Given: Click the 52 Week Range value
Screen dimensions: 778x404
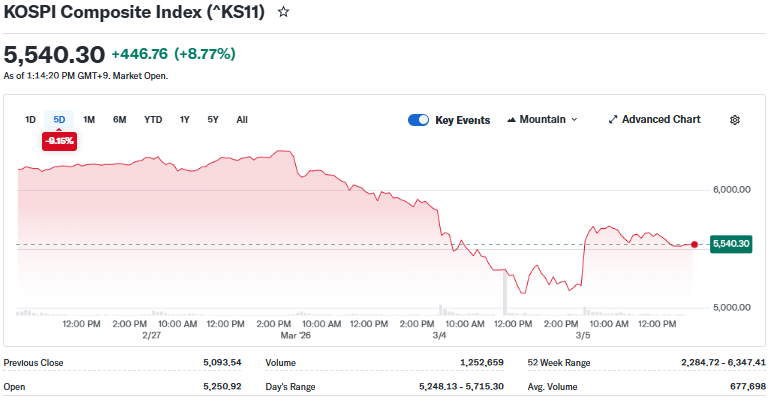Looking at the screenshot, I should click(723, 362).
